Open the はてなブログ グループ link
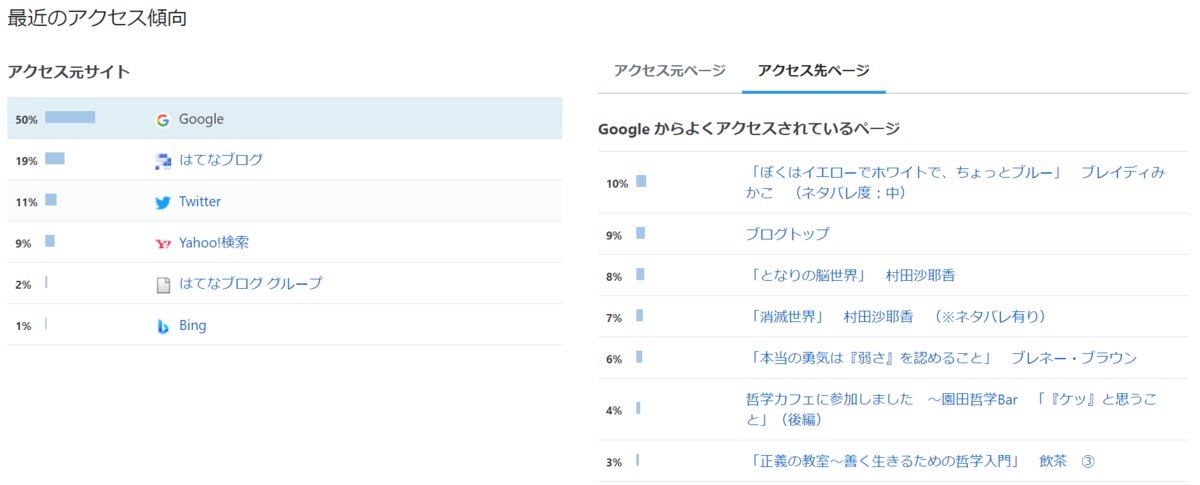 [251, 283]
